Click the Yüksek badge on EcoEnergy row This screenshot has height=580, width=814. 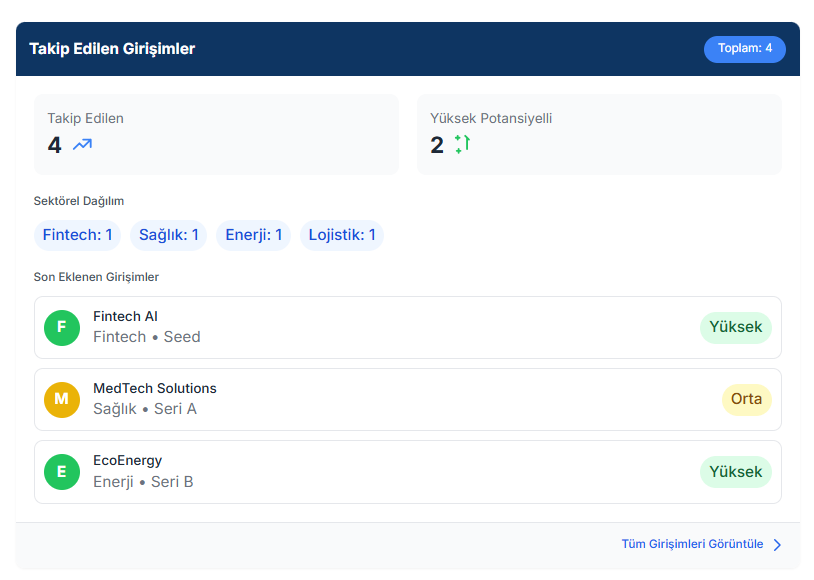click(735, 471)
